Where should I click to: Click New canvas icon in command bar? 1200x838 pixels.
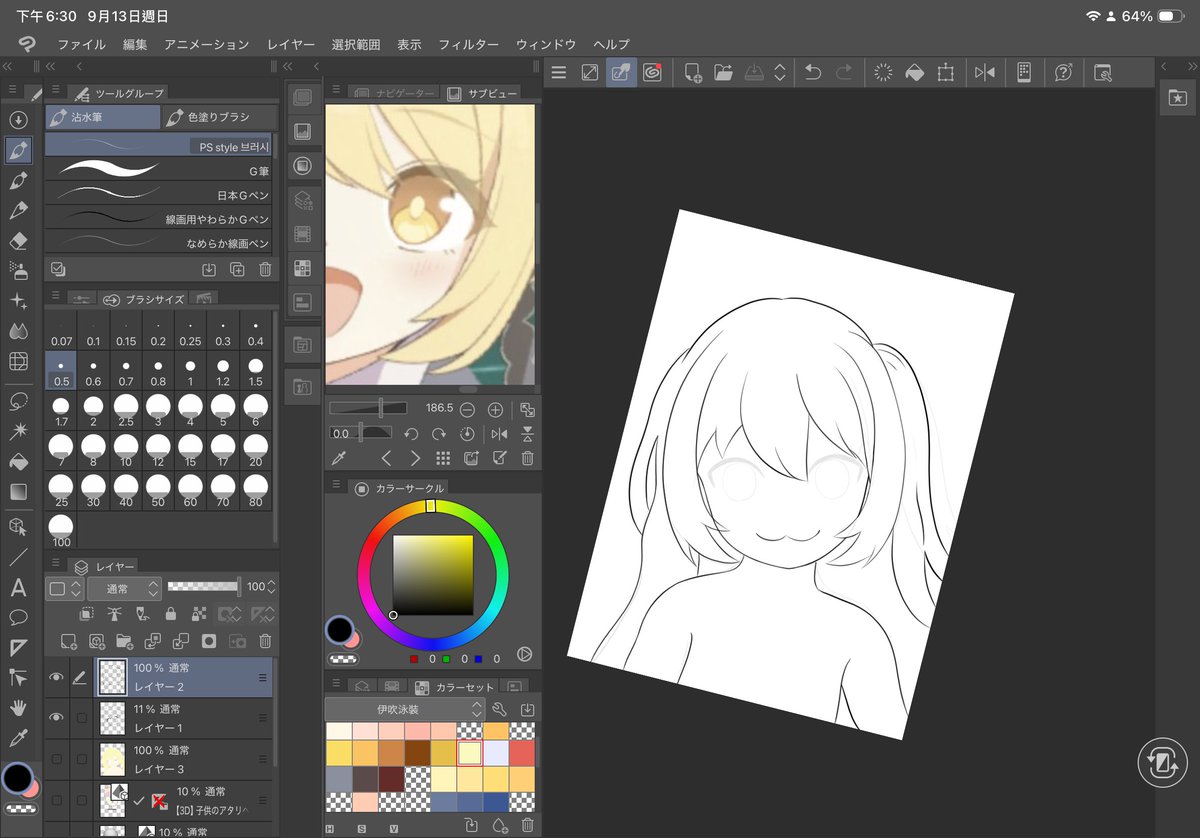[693, 72]
